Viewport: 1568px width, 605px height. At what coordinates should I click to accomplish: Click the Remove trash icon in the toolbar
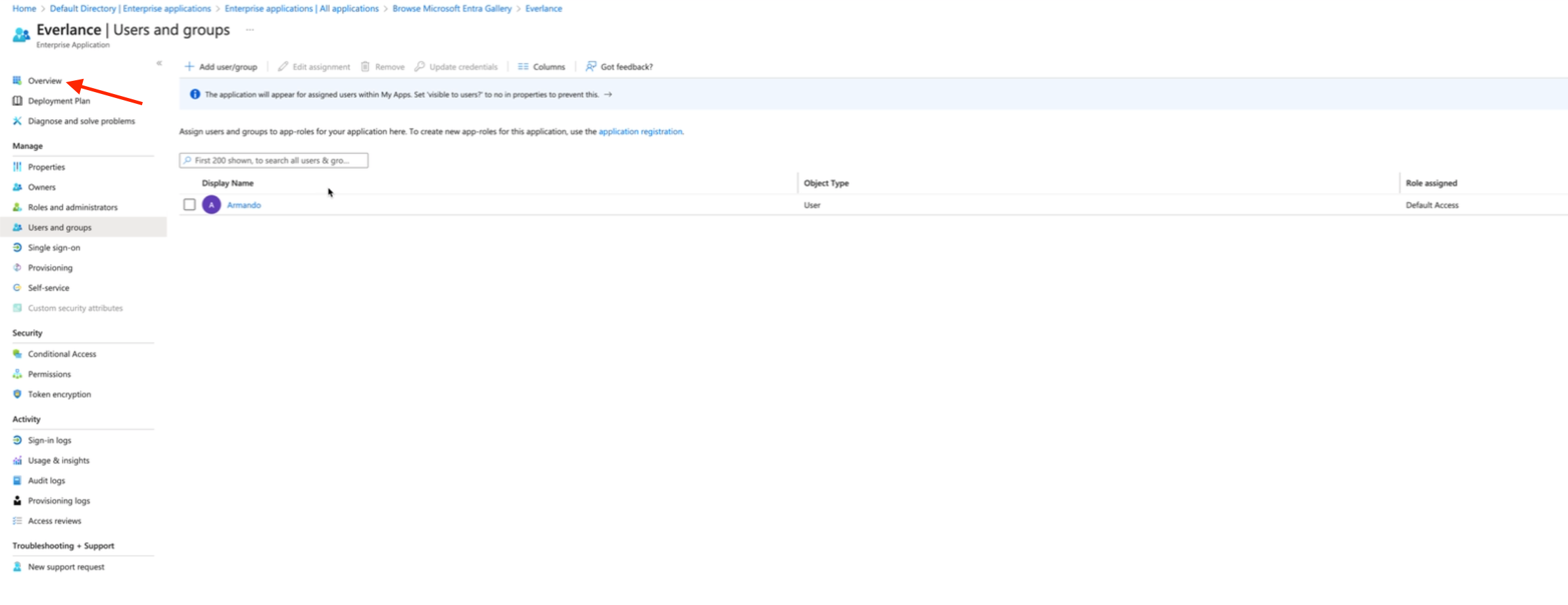pos(366,66)
